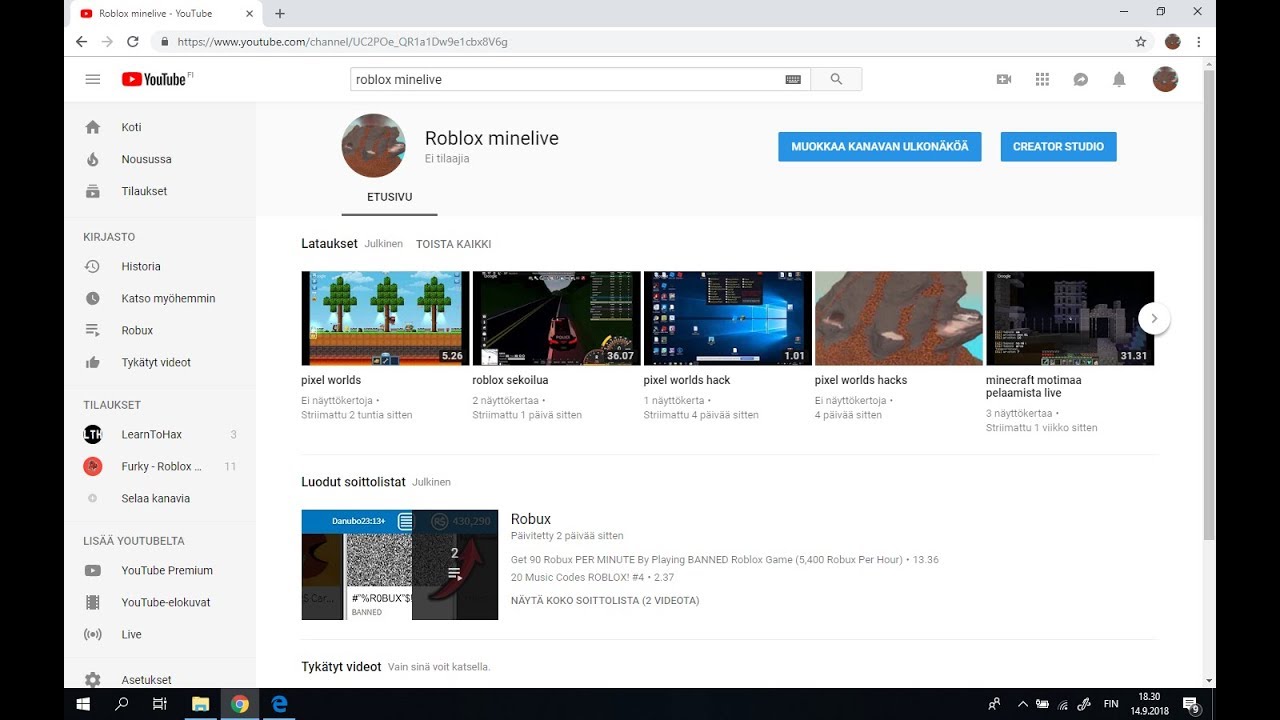Click the roblox sekoilua video title
The height and width of the screenshot is (720, 1280).
tap(510, 380)
